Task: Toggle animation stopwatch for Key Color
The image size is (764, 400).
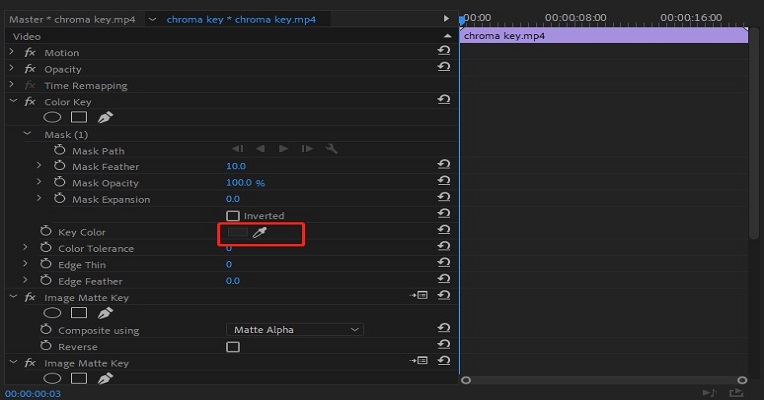Action: (46, 231)
